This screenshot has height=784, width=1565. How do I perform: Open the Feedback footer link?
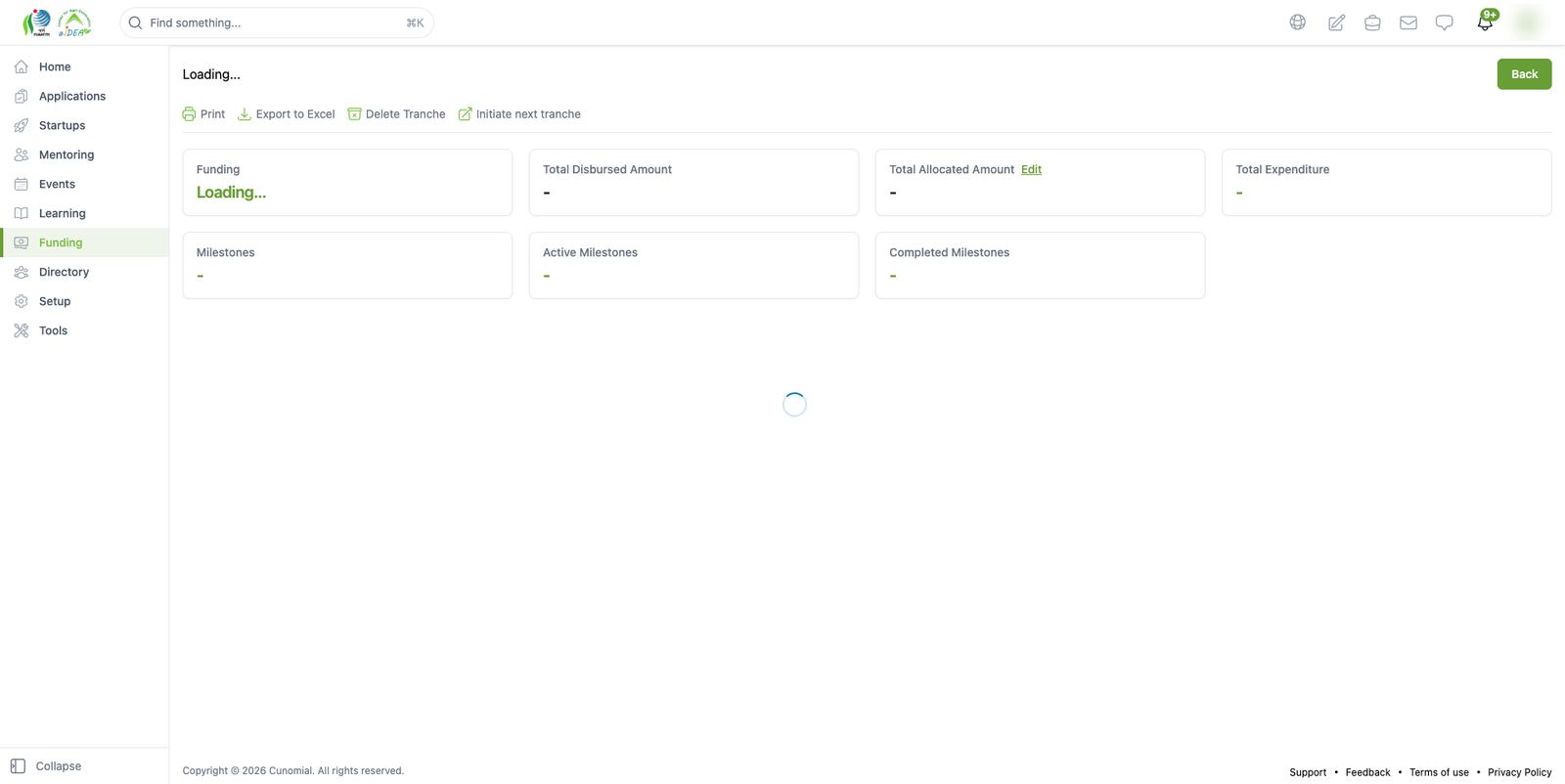tap(1367, 772)
